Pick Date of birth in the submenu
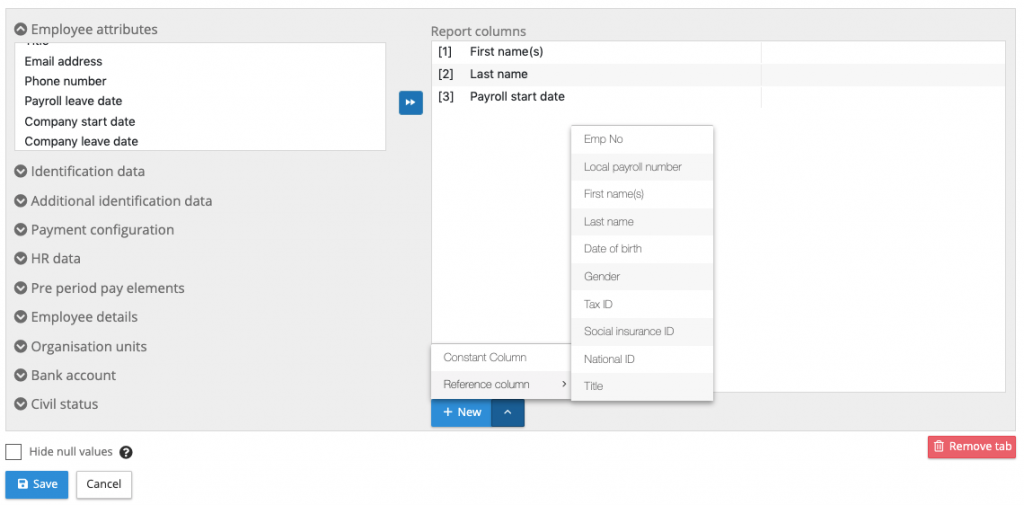This screenshot has height=505, width=1024. tap(613, 249)
